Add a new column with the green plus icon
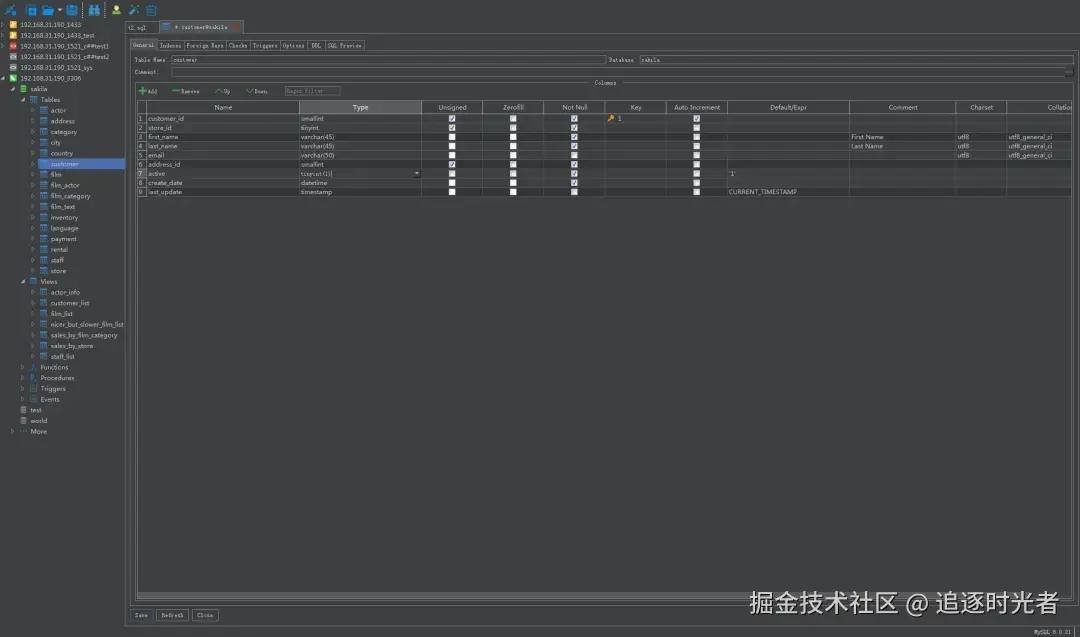Image resolution: width=1080 pixels, height=637 pixels. pos(145,91)
